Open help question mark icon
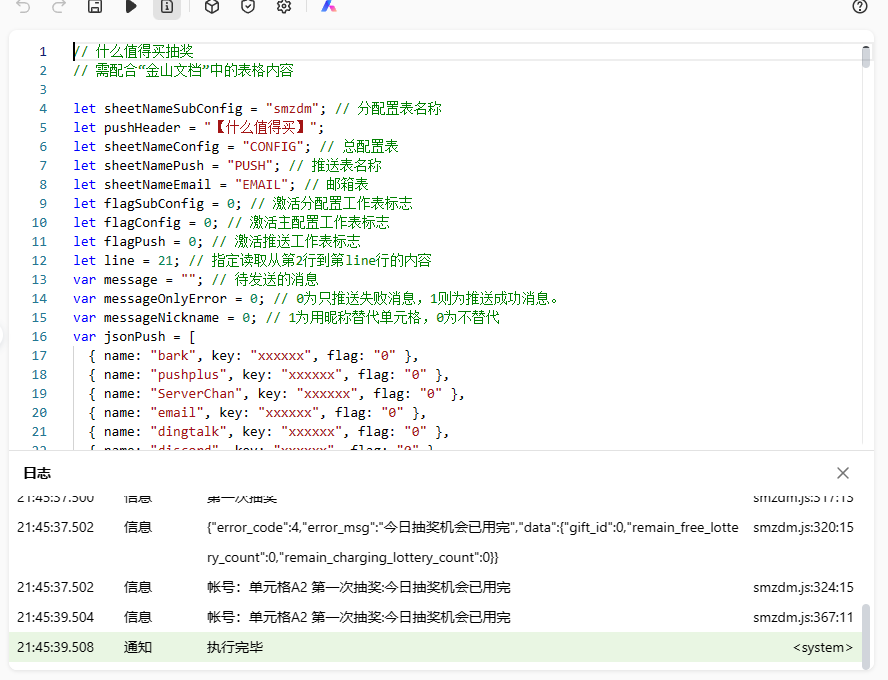 click(x=860, y=7)
